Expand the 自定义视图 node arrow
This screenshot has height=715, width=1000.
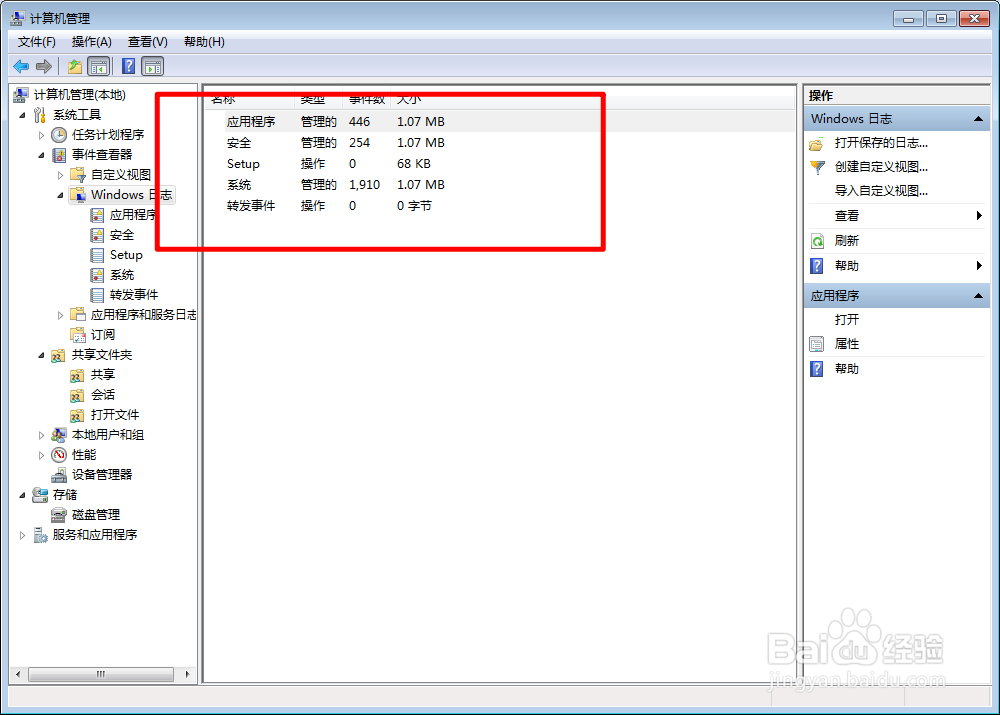pos(61,175)
